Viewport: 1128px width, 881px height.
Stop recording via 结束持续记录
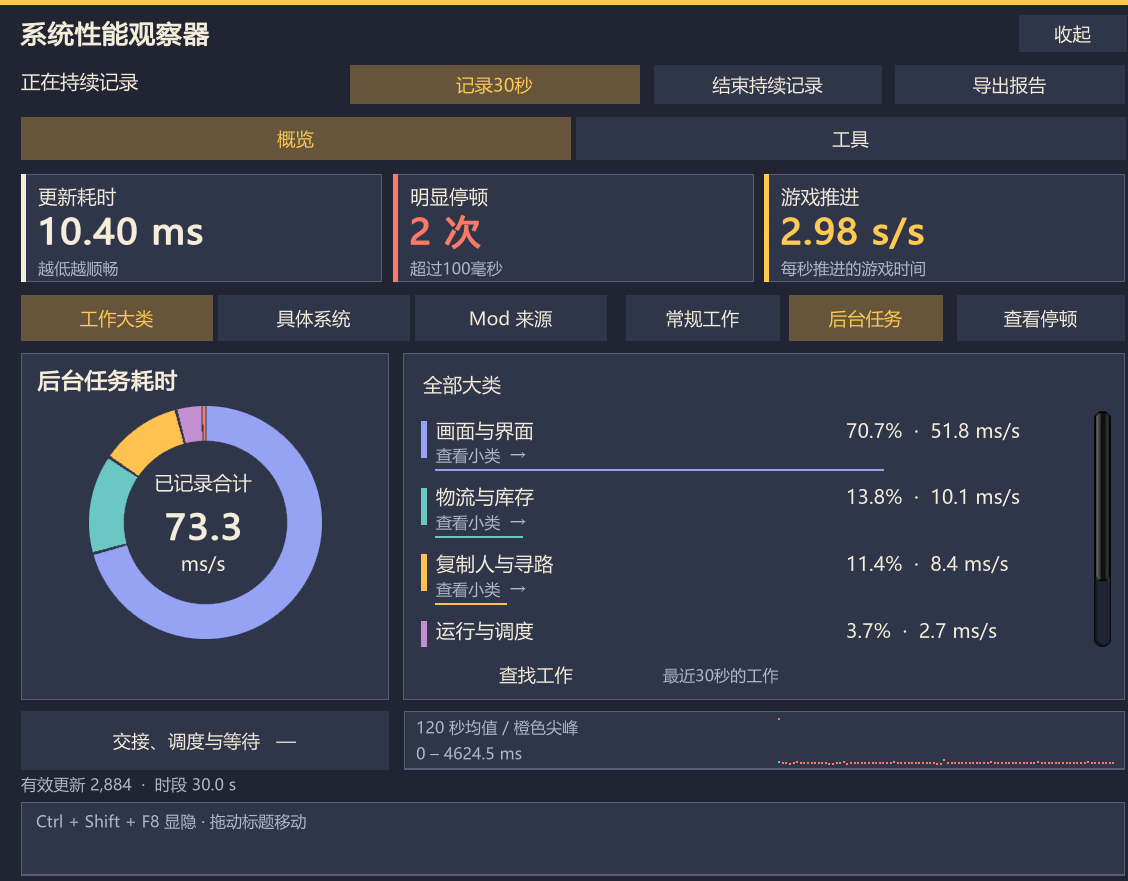(x=768, y=85)
